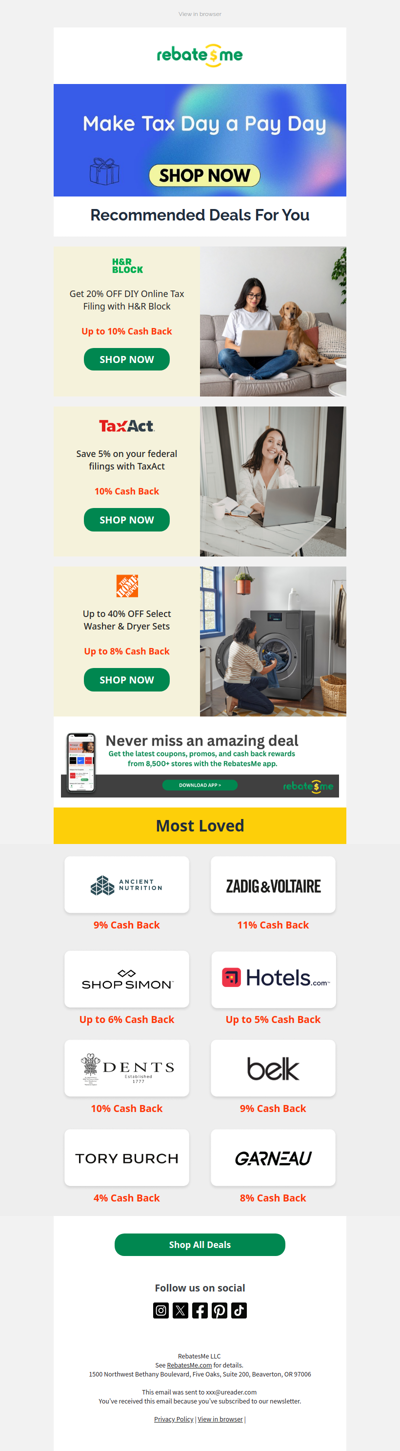This screenshot has width=400, height=1451.
Task: Click the TaxAct logo
Action: coord(127,426)
